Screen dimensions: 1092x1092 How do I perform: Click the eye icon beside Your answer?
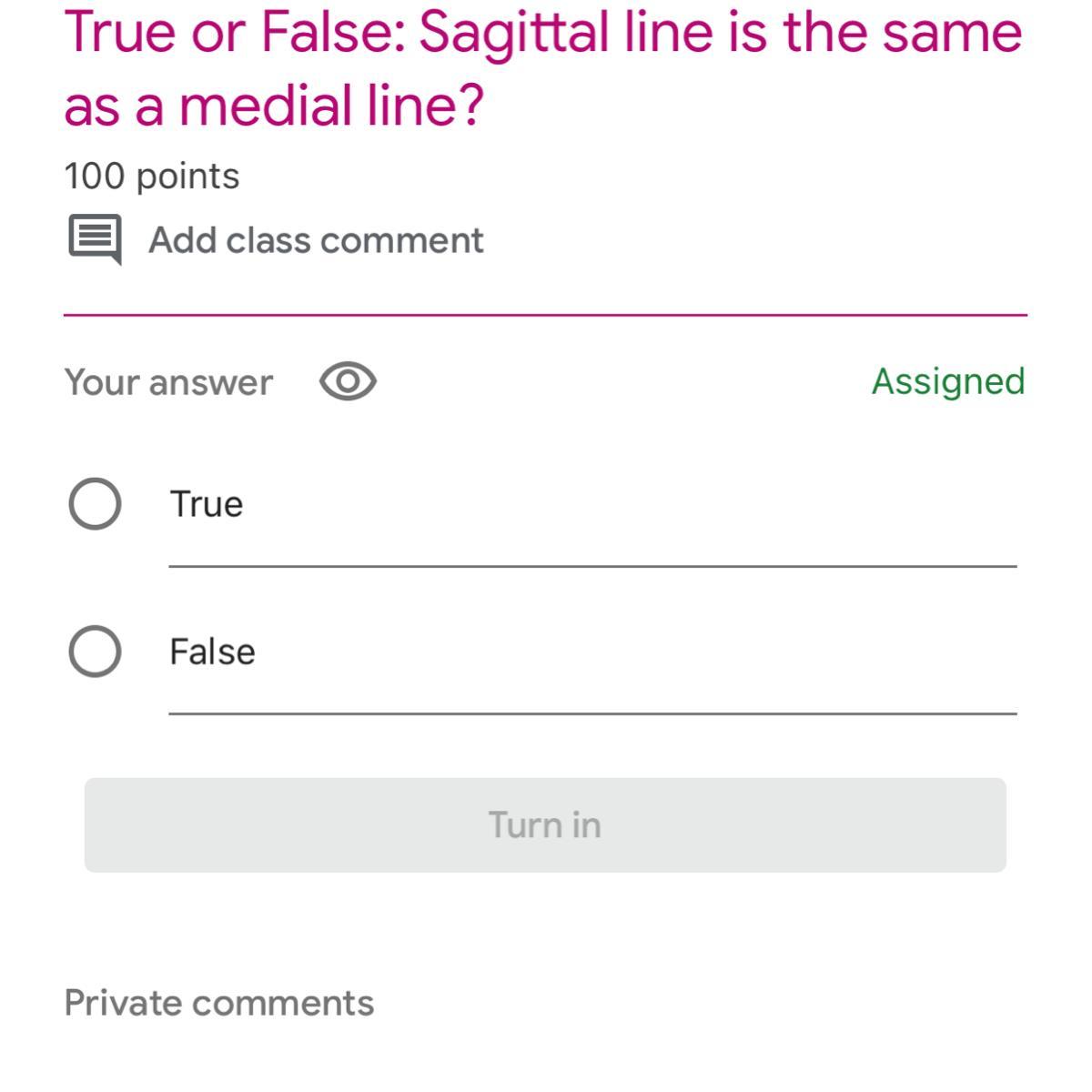[x=348, y=381]
